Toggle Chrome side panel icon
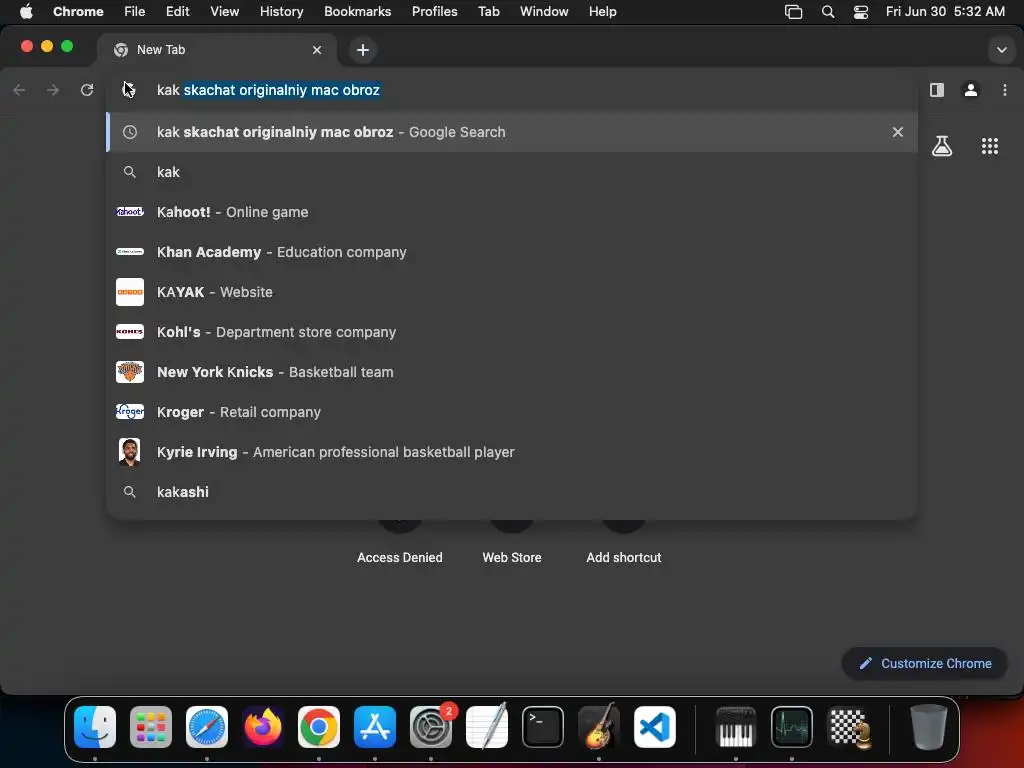 (x=936, y=90)
